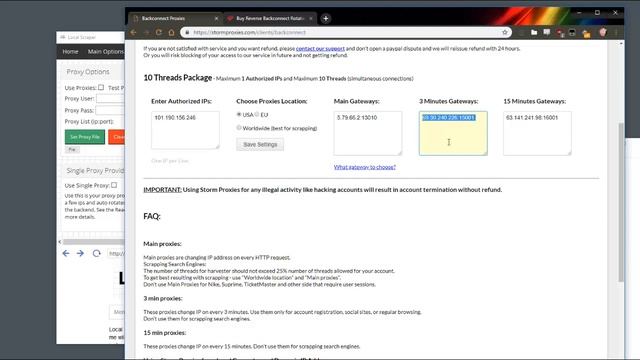The image size is (640, 360).
Task: Open 'What gateway to choose?' link
Action: (364, 167)
